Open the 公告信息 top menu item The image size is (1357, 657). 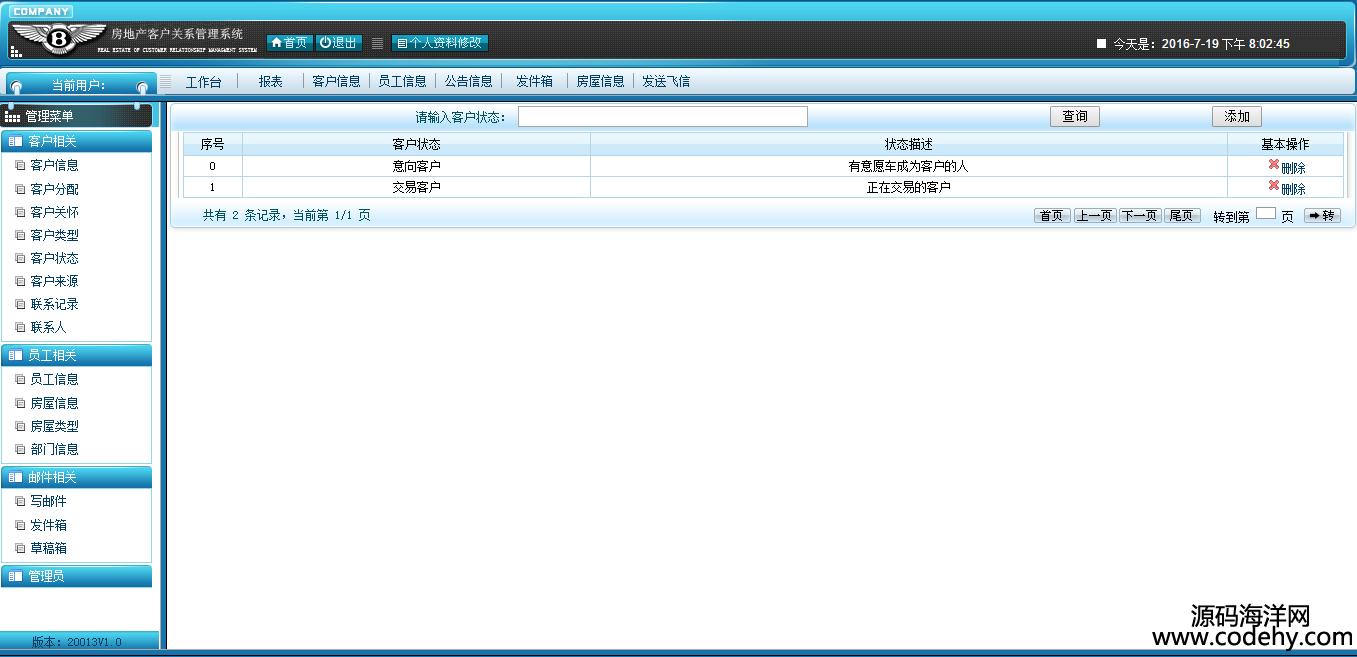click(468, 82)
